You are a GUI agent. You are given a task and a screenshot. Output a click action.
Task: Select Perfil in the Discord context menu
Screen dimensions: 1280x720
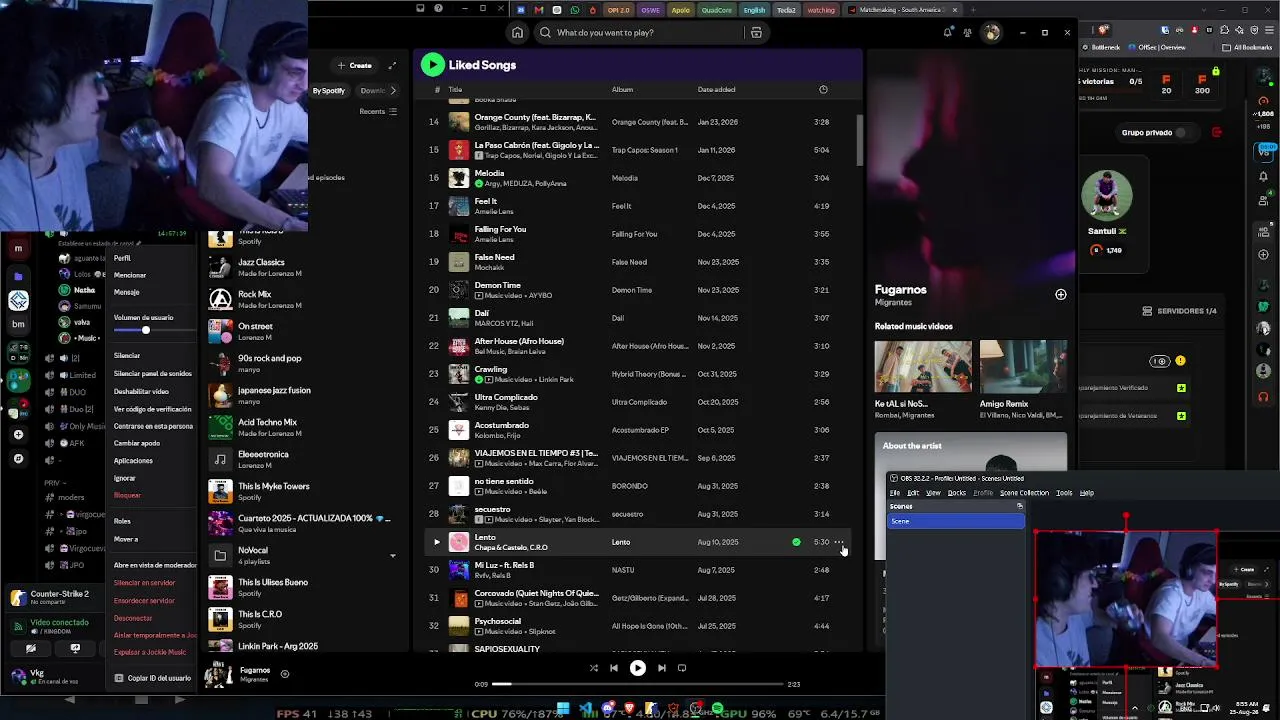coord(122,258)
